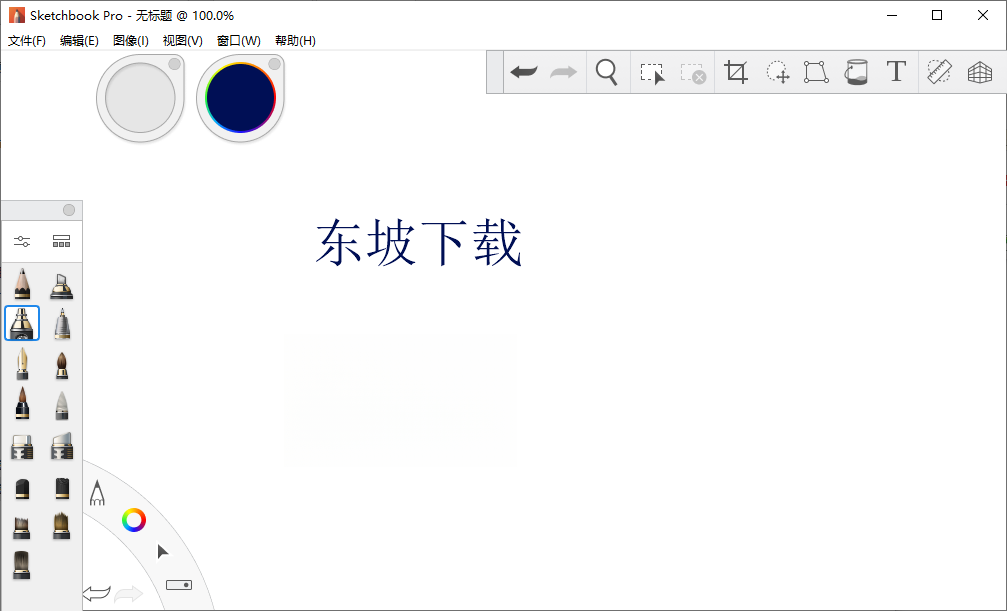This screenshot has width=1007, height=611.
Task: Select the left black flat marker
Action: click(22, 489)
